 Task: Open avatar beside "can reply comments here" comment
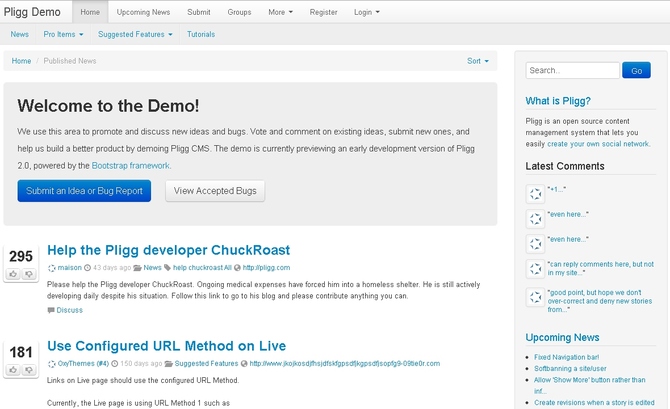tap(535, 269)
